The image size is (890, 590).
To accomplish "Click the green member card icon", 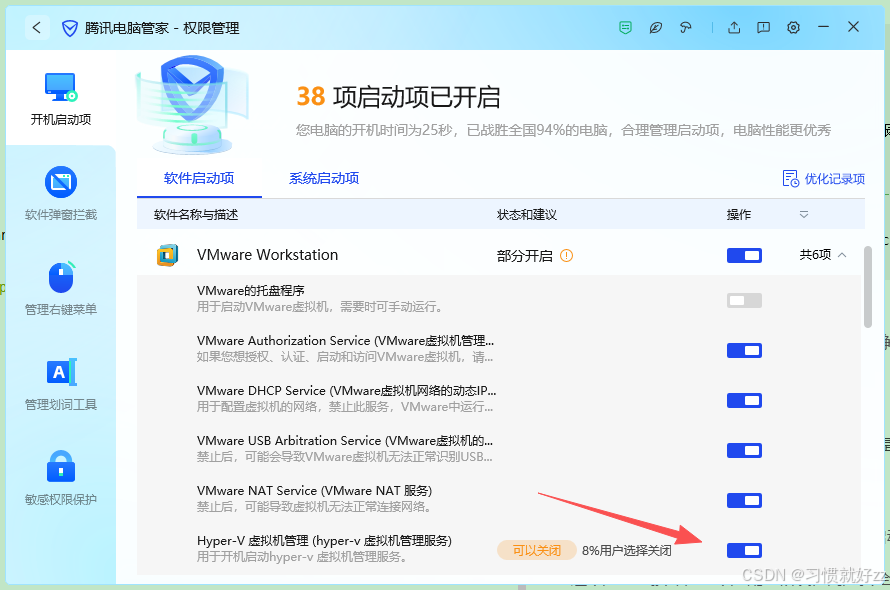I will 625,27.
